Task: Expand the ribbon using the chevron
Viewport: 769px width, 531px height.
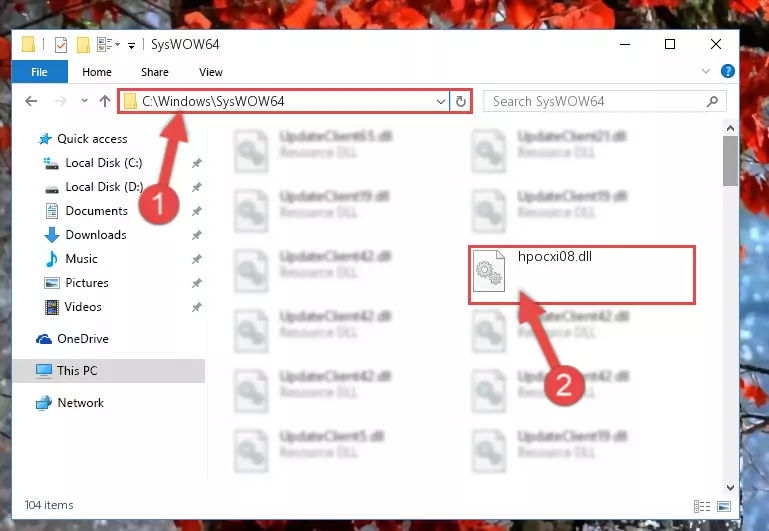Action: 706,71
